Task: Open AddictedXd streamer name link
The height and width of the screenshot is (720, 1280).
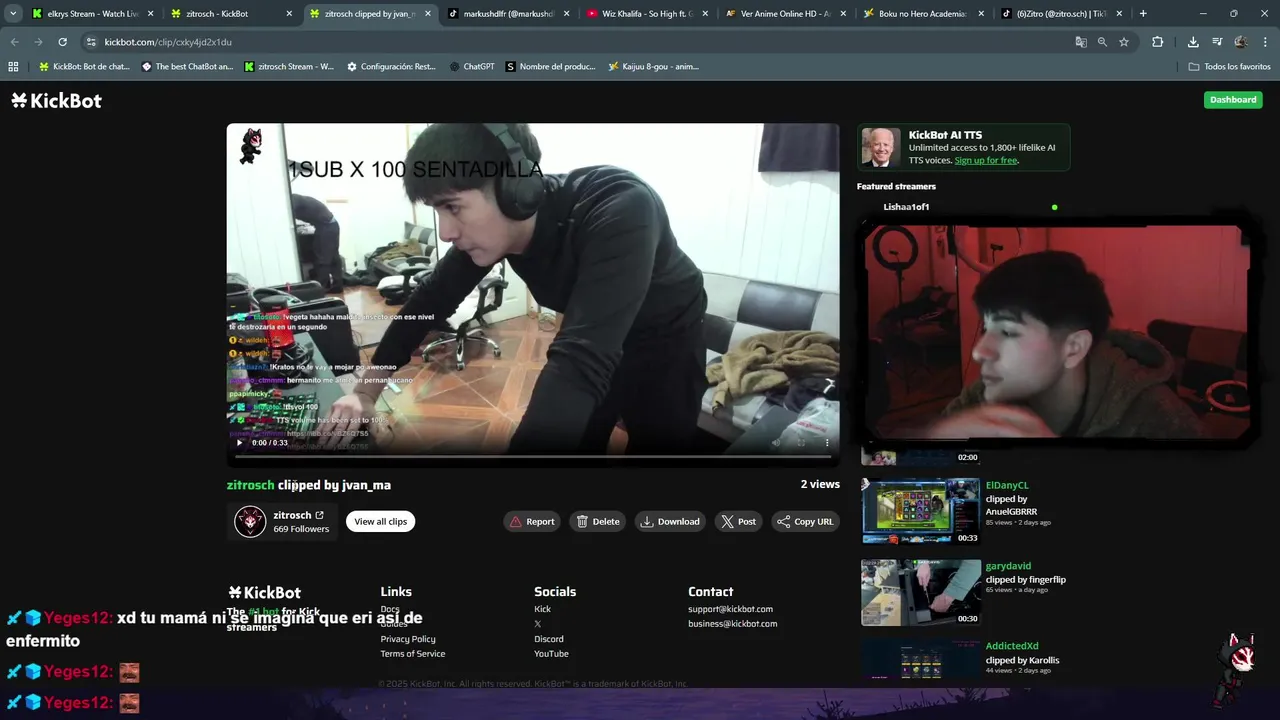Action: tap(1012, 646)
